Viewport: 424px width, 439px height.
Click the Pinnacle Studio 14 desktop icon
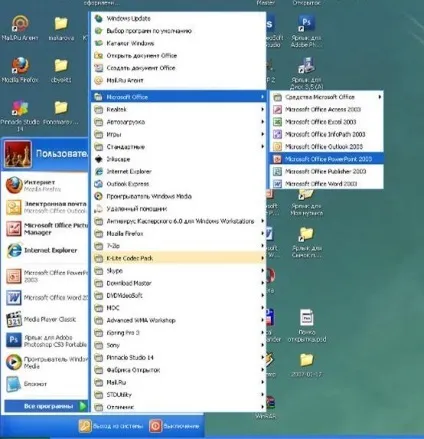(20, 108)
